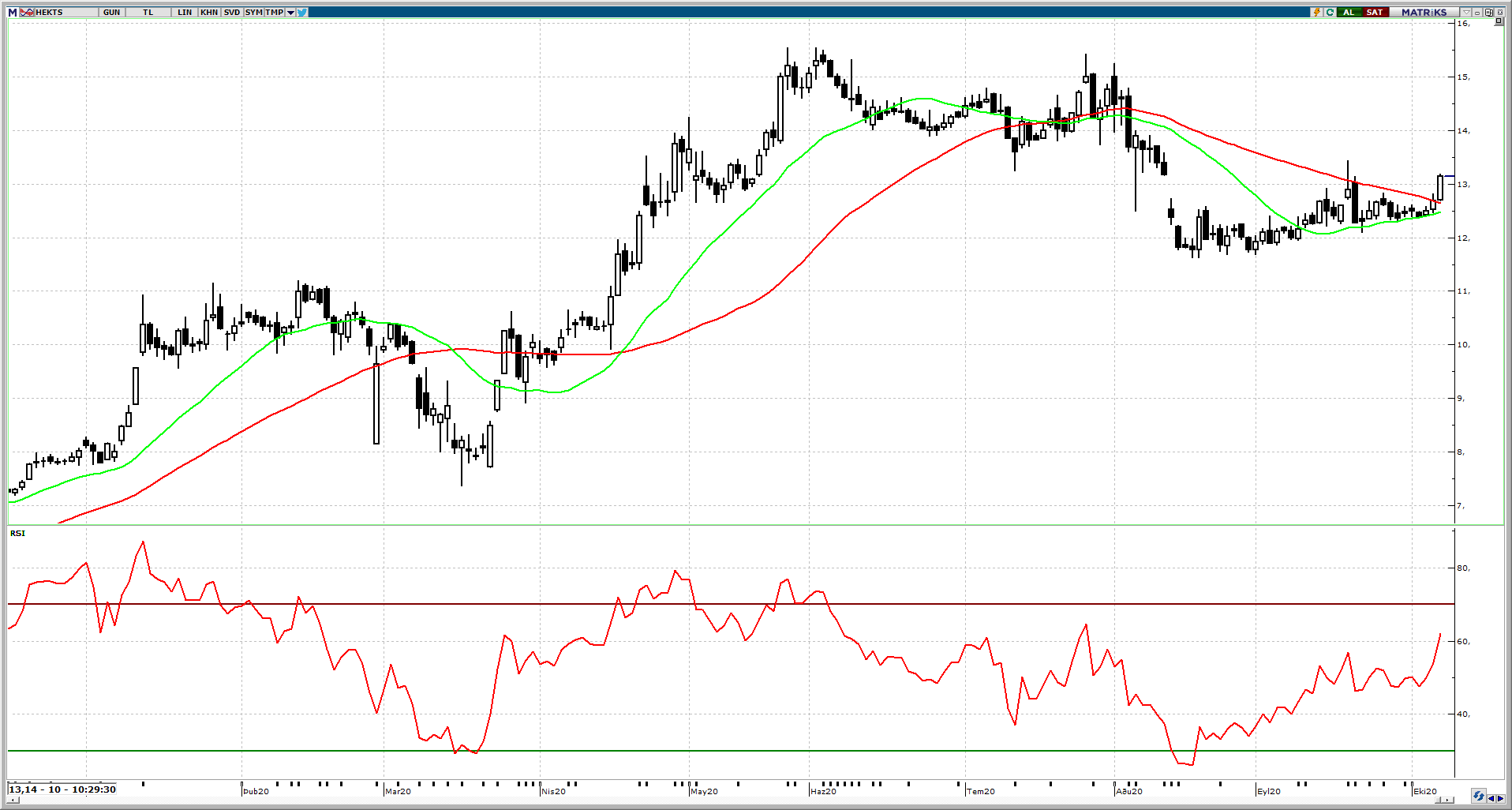Viewport: 1512px width, 810px height.
Task: Click the latest candlestick near price 13
Action: pos(1440,188)
